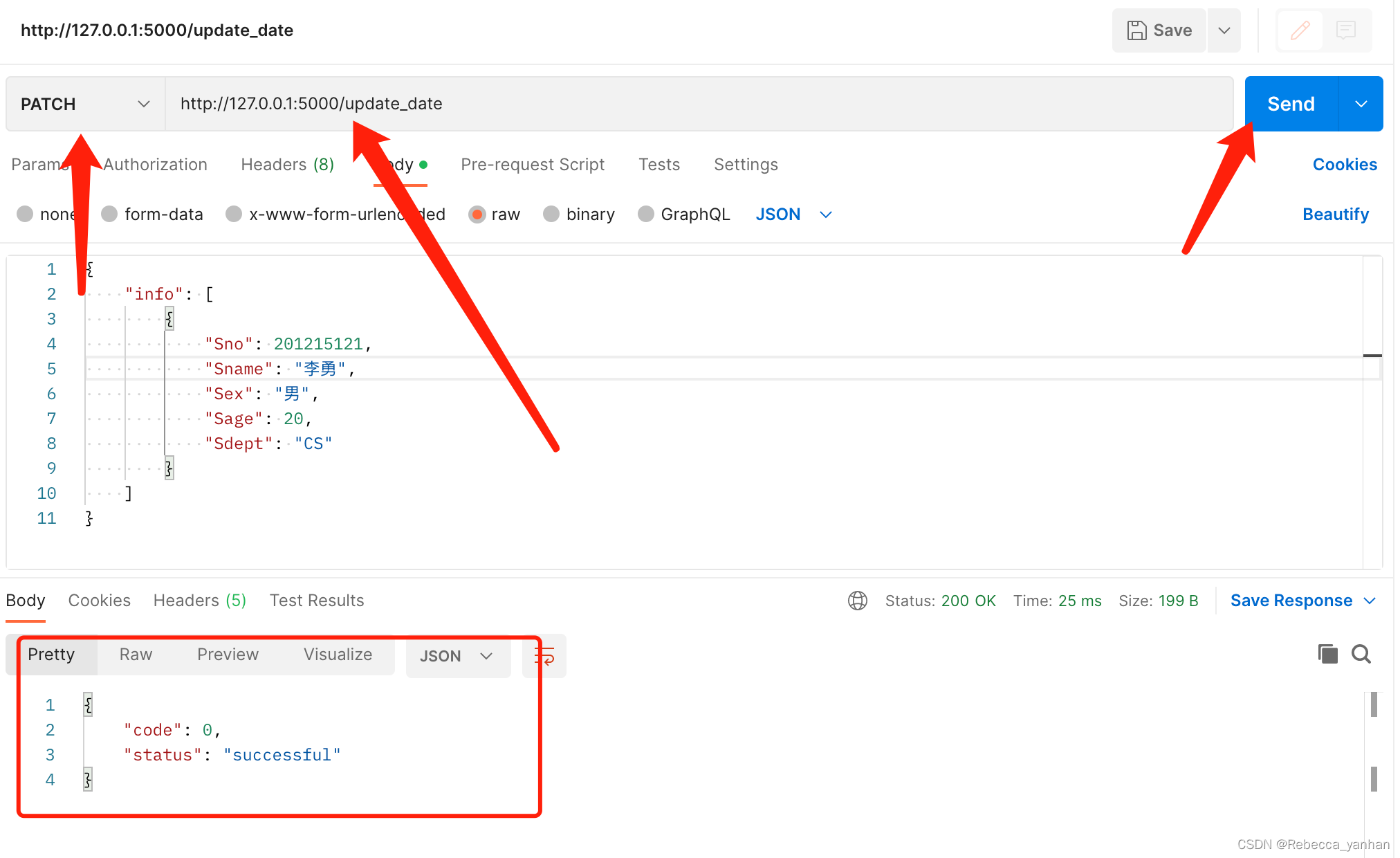The image size is (1400, 858).
Task: Click the Save floppy disk icon
Action: coord(1136,30)
